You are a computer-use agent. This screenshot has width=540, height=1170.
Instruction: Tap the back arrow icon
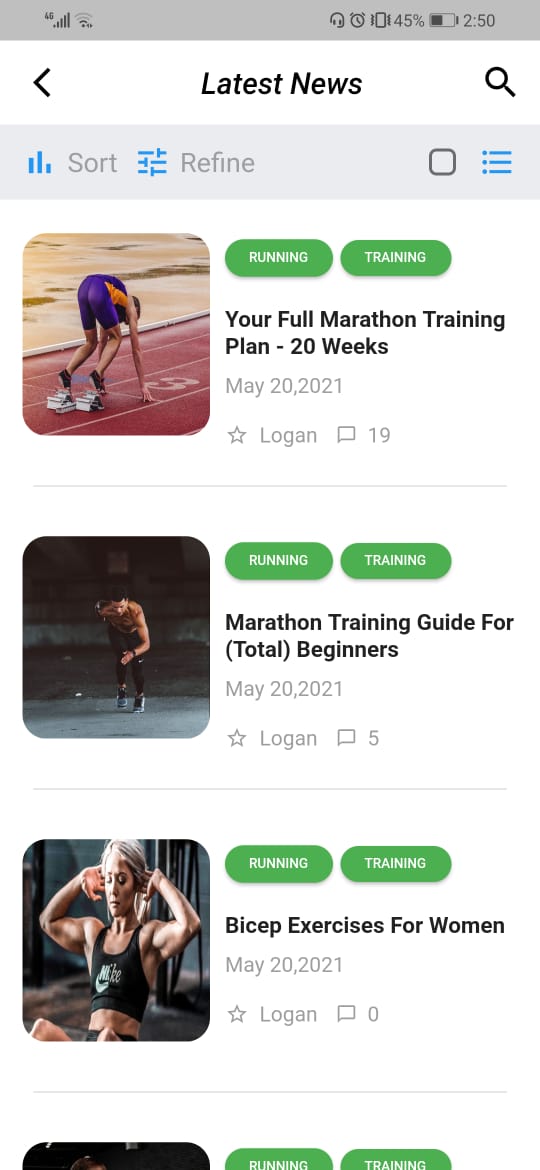point(42,83)
